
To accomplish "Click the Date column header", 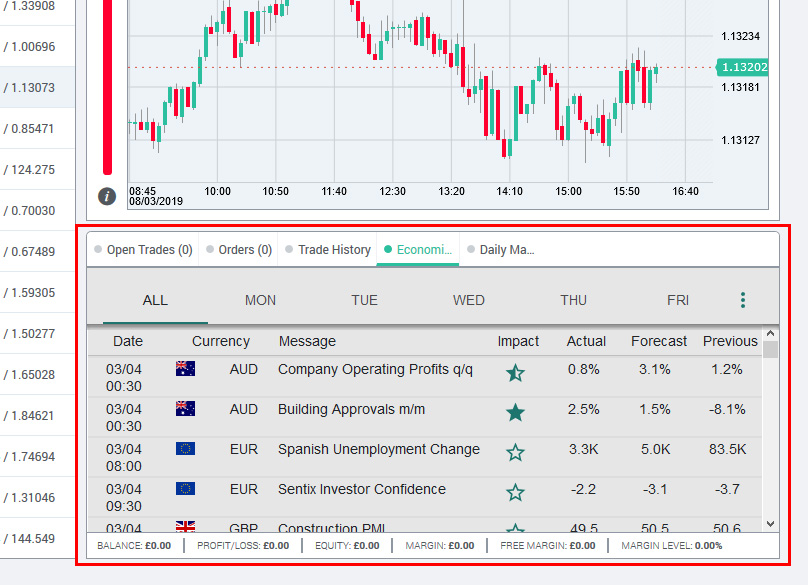I will pos(128,341).
